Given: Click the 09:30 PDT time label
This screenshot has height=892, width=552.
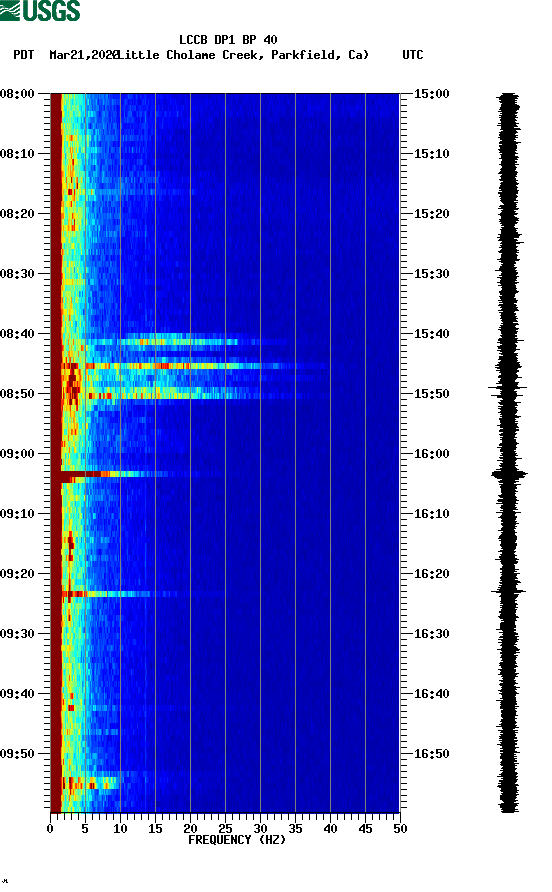Looking at the screenshot, I should tap(18, 634).
